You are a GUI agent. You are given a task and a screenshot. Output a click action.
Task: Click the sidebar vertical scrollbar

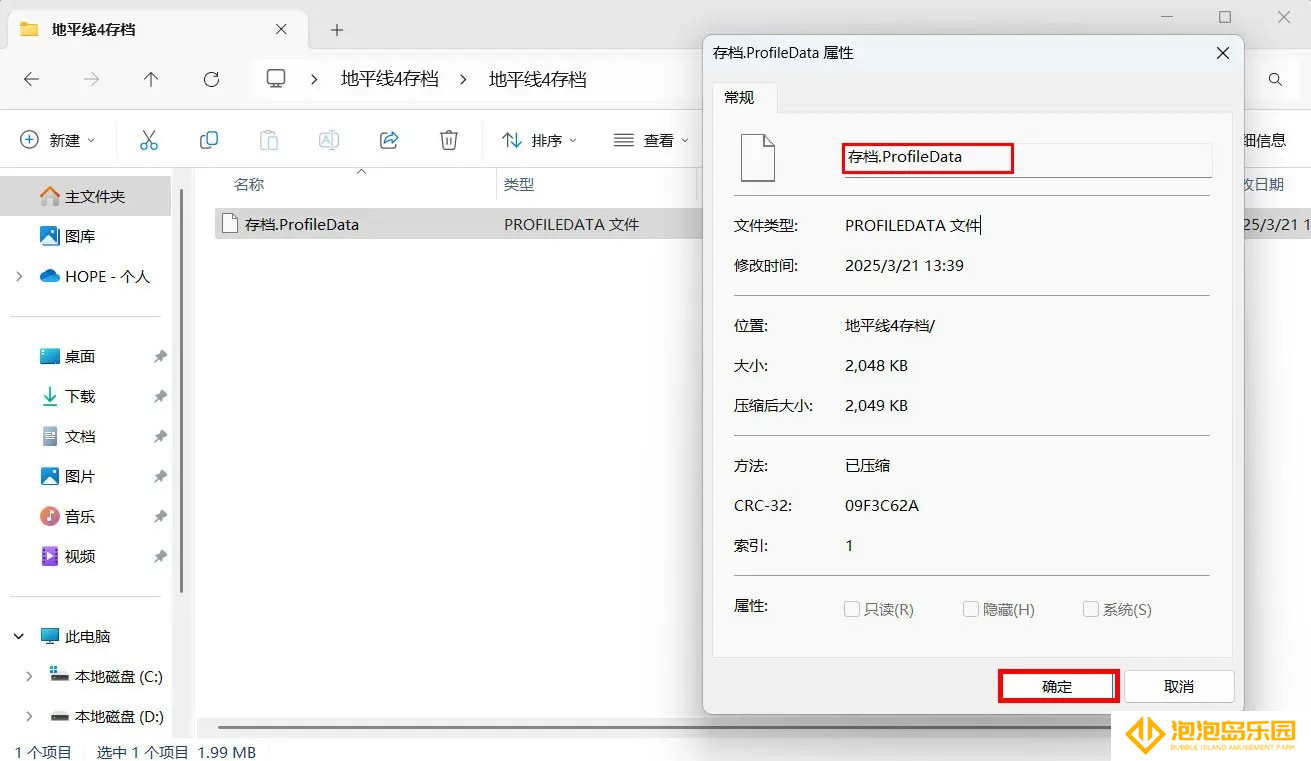[x=182, y=390]
